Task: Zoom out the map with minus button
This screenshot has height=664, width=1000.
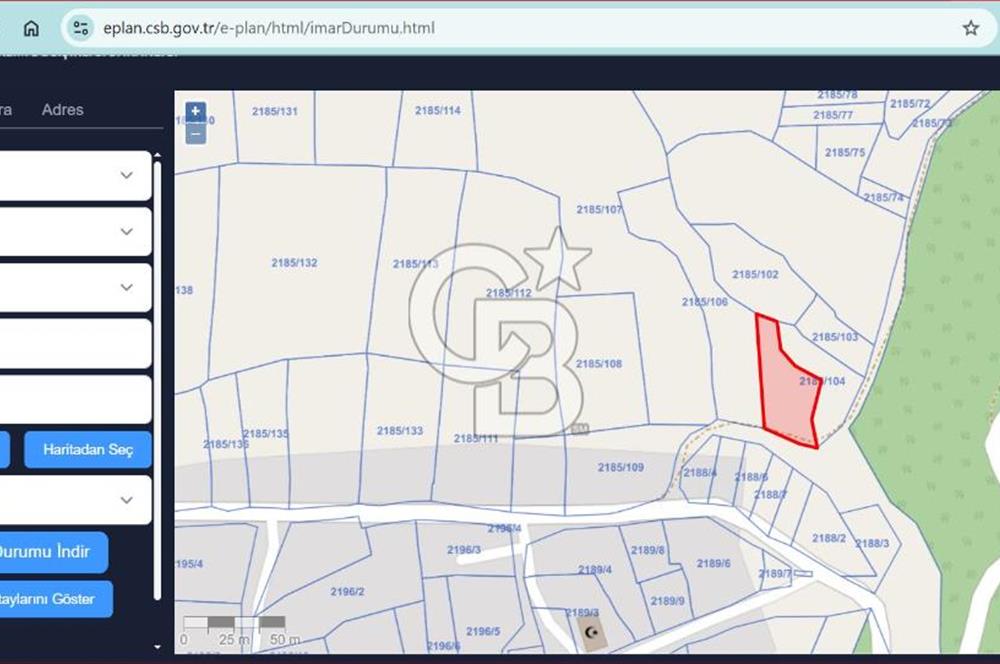Action: 196,133
